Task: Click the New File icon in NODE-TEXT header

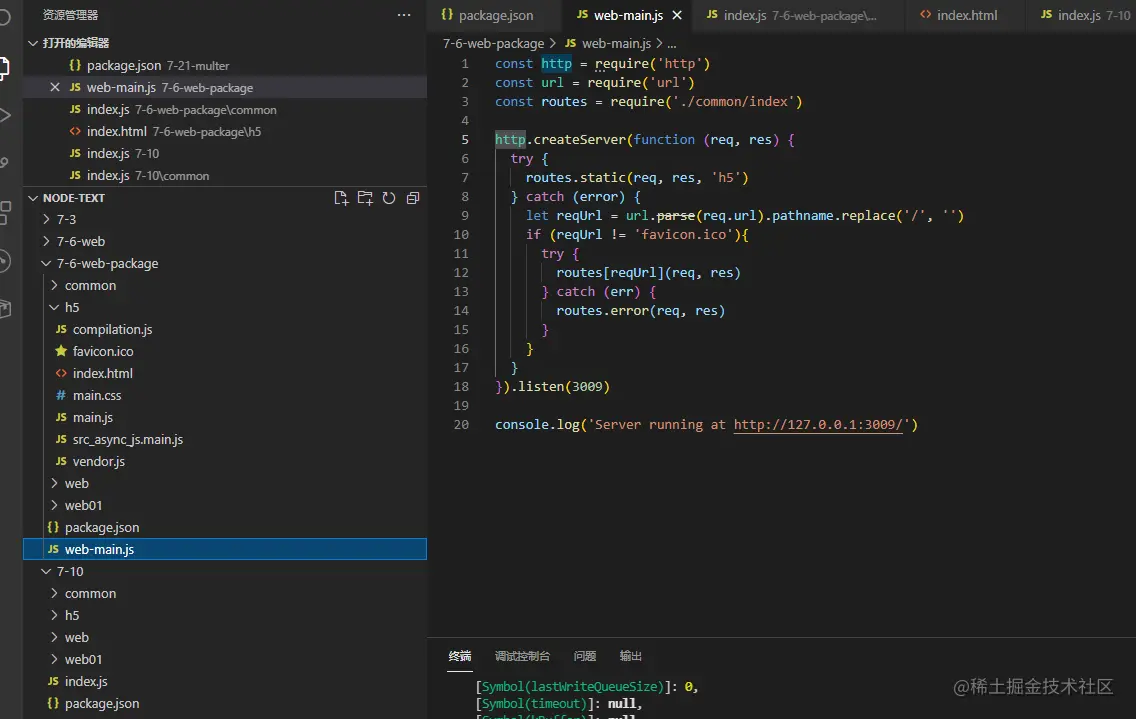Action: 341,198
